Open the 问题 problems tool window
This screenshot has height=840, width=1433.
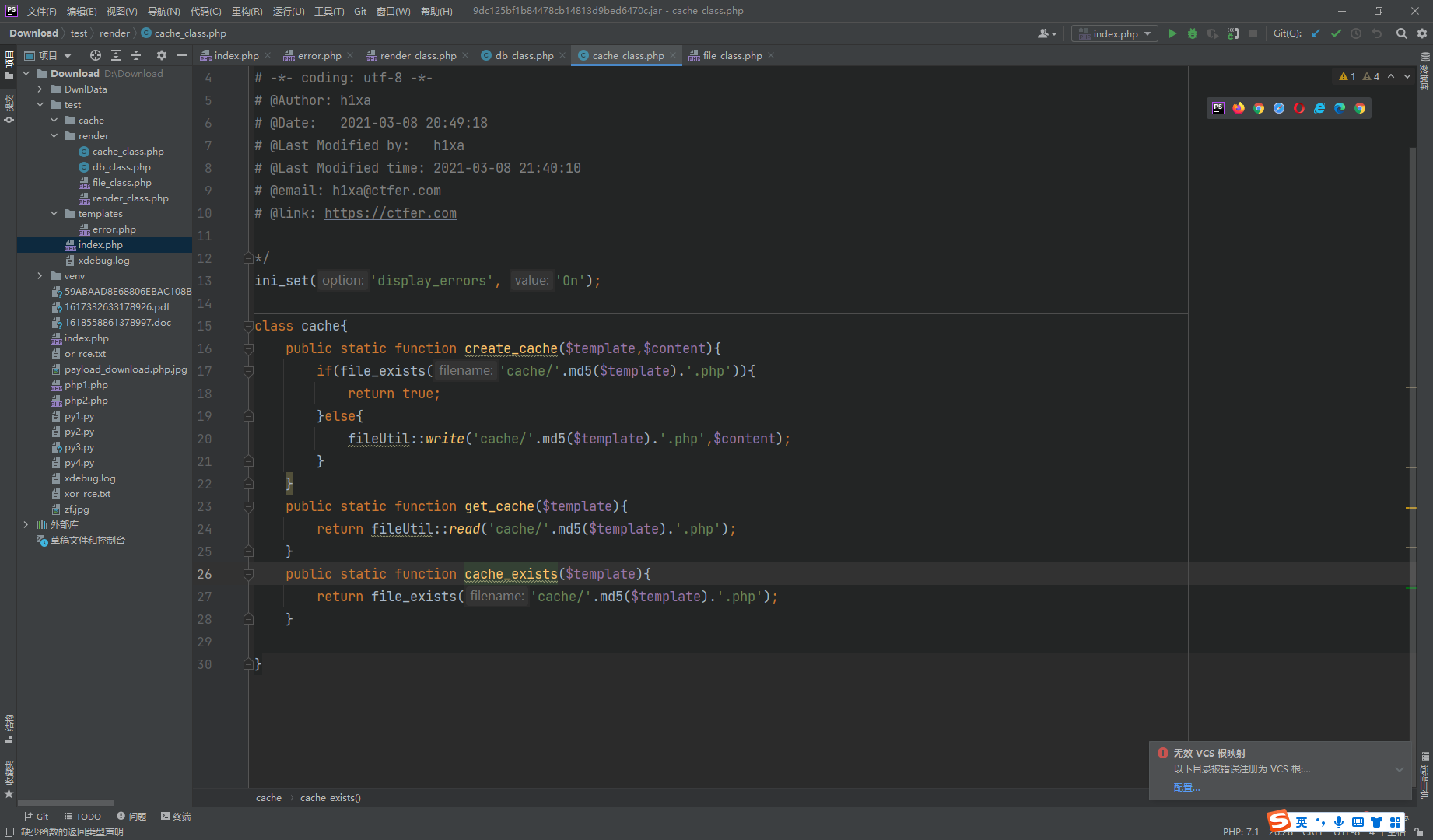[131, 817]
